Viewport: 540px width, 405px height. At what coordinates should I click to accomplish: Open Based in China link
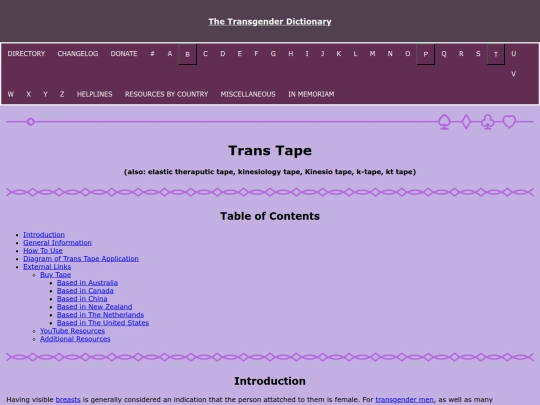[82, 299]
